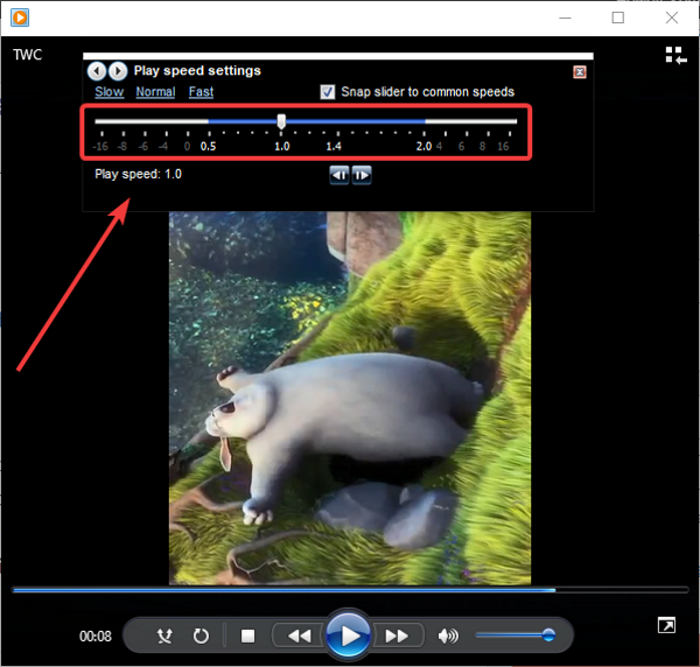Click the Play speed: 1.0 label
Screen dimensions: 700x667
click(138, 174)
